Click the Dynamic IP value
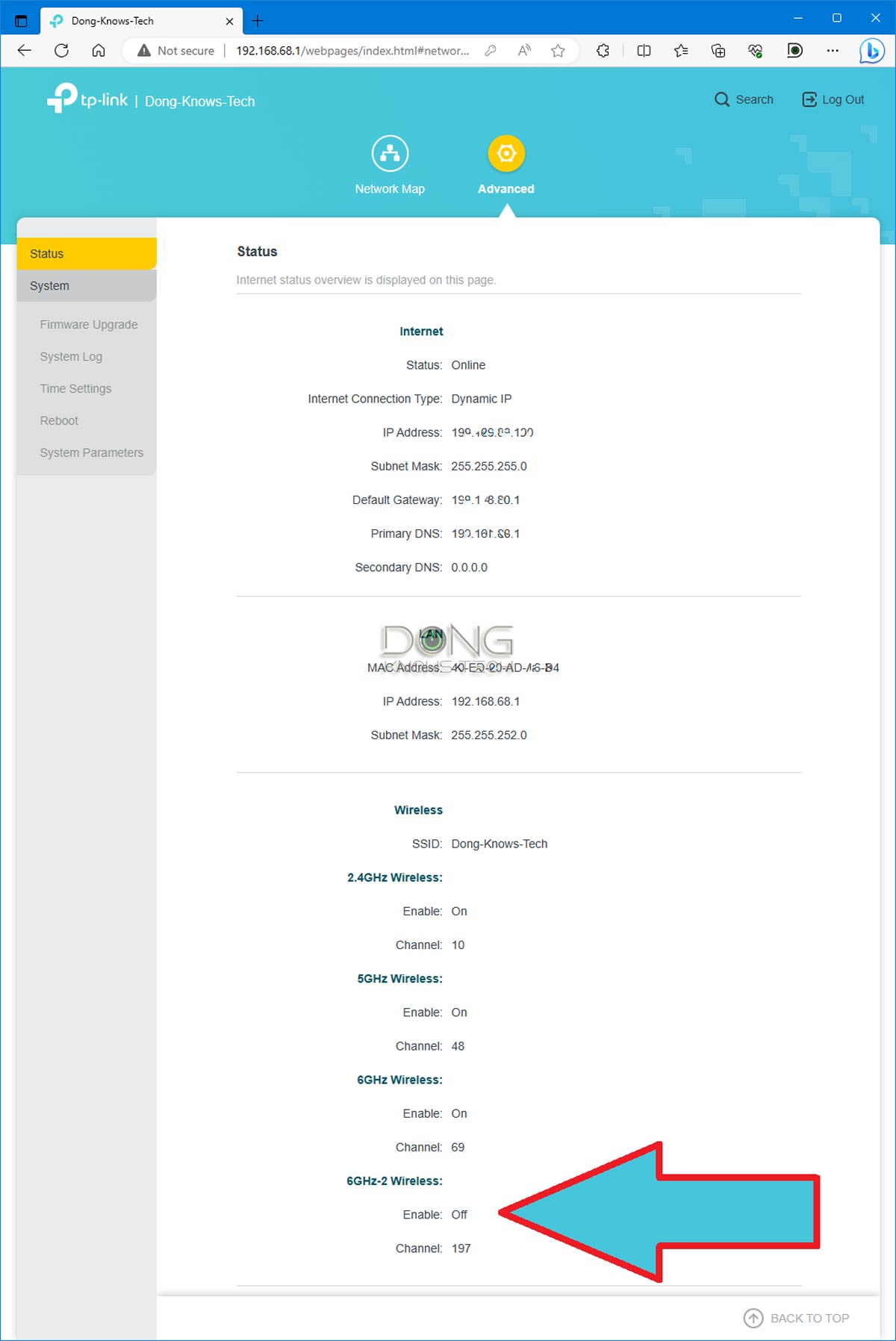Image resolution: width=896 pixels, height=1341 pixels. point(482,399)
